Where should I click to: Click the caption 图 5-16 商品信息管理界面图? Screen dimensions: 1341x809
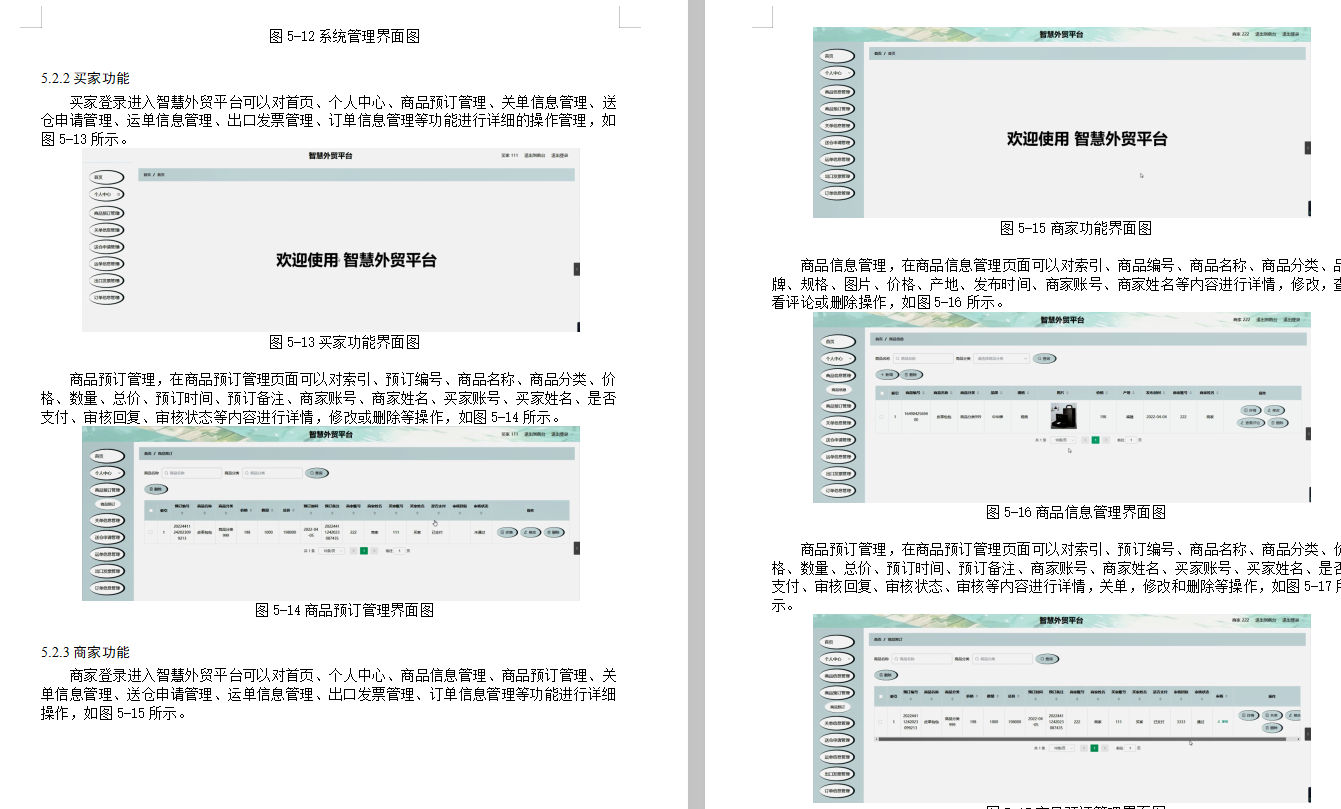[x=1076, y=512]
